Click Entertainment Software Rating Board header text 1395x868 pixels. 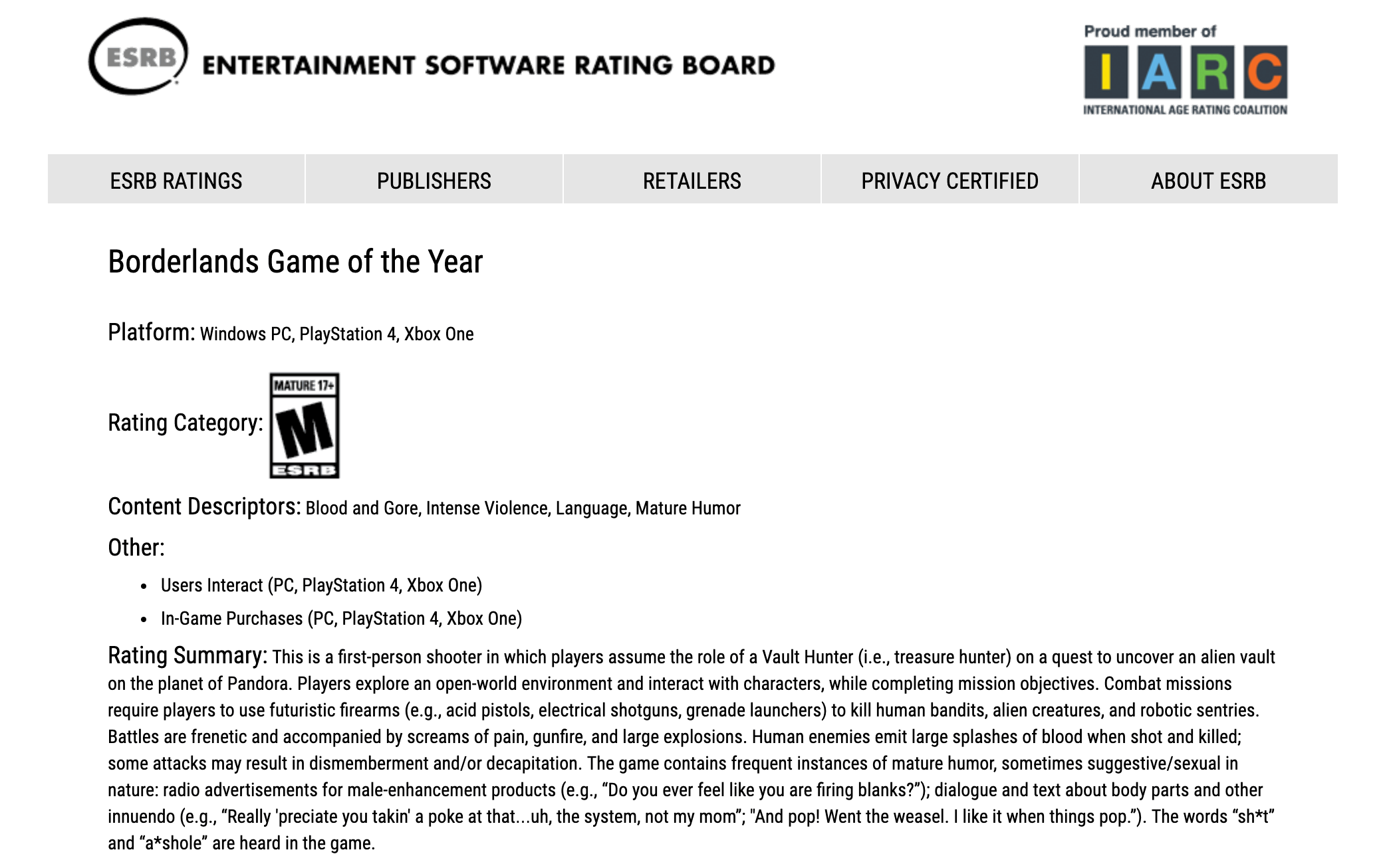(x=489, y=65)
